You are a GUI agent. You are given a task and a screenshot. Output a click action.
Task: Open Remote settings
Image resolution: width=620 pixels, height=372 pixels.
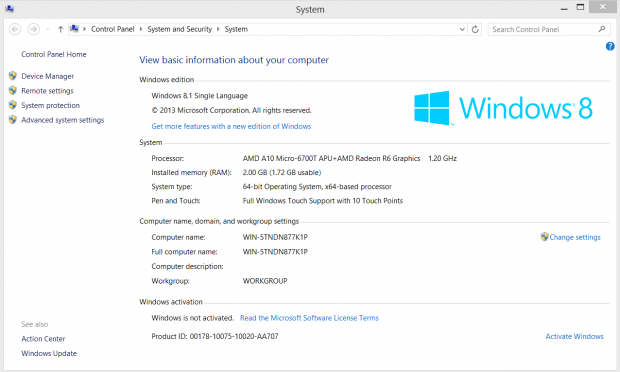(47, 91)
